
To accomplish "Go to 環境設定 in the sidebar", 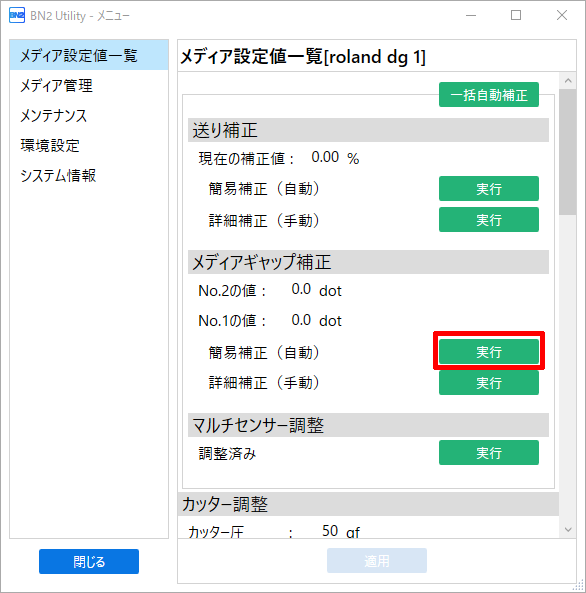I will click(x=89, y=145).
